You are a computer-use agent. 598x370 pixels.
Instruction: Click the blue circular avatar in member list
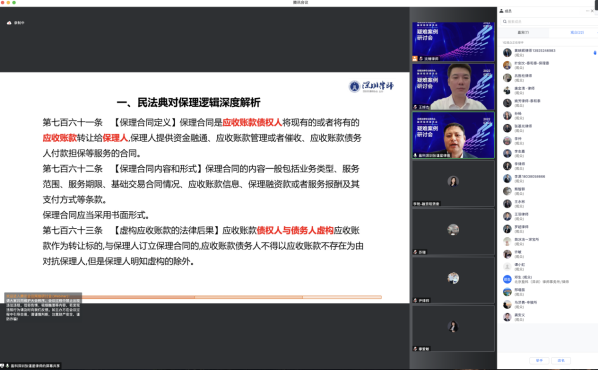point(507,279)
